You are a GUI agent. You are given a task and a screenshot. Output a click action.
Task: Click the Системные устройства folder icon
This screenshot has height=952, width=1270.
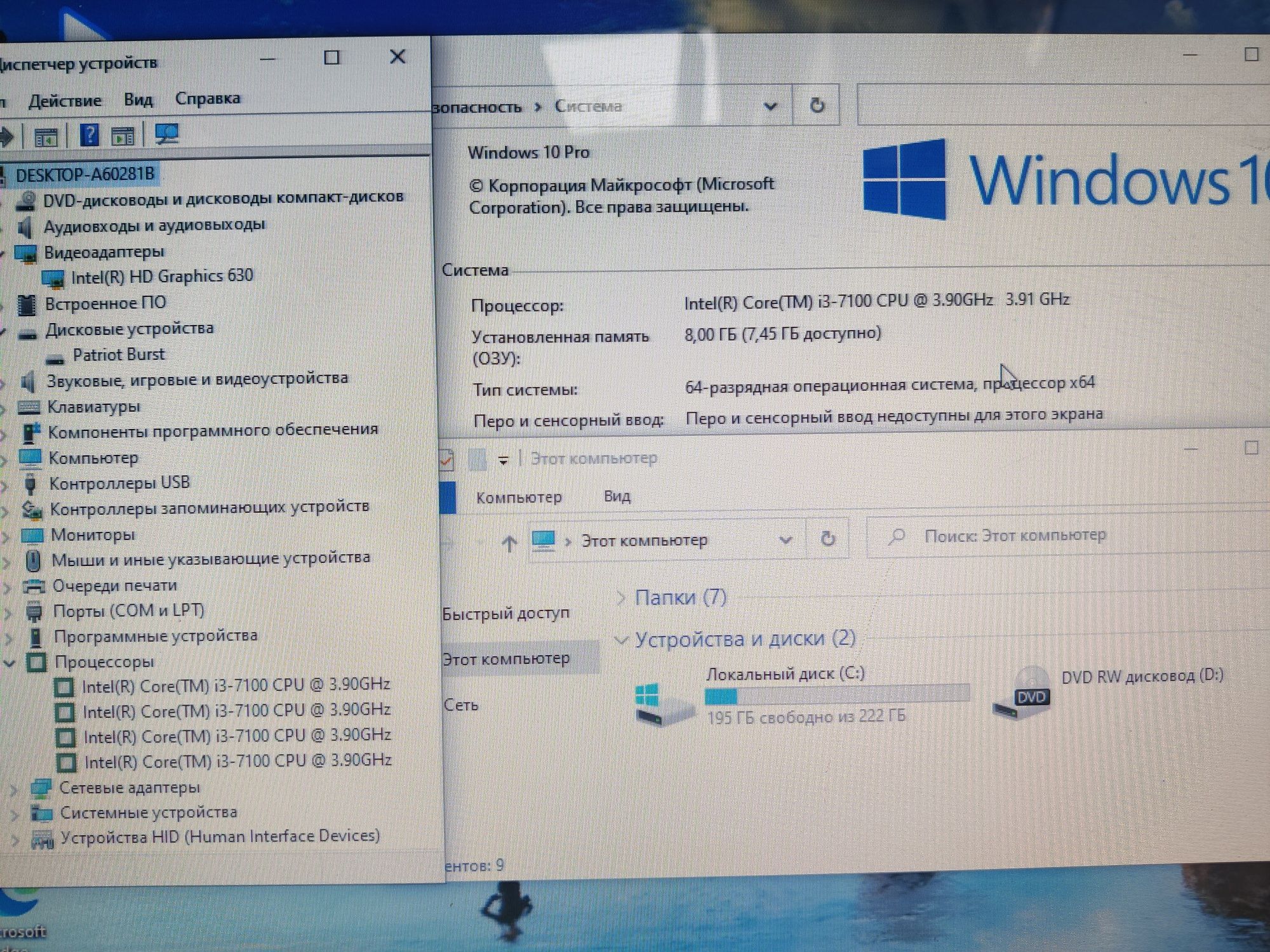42,813
